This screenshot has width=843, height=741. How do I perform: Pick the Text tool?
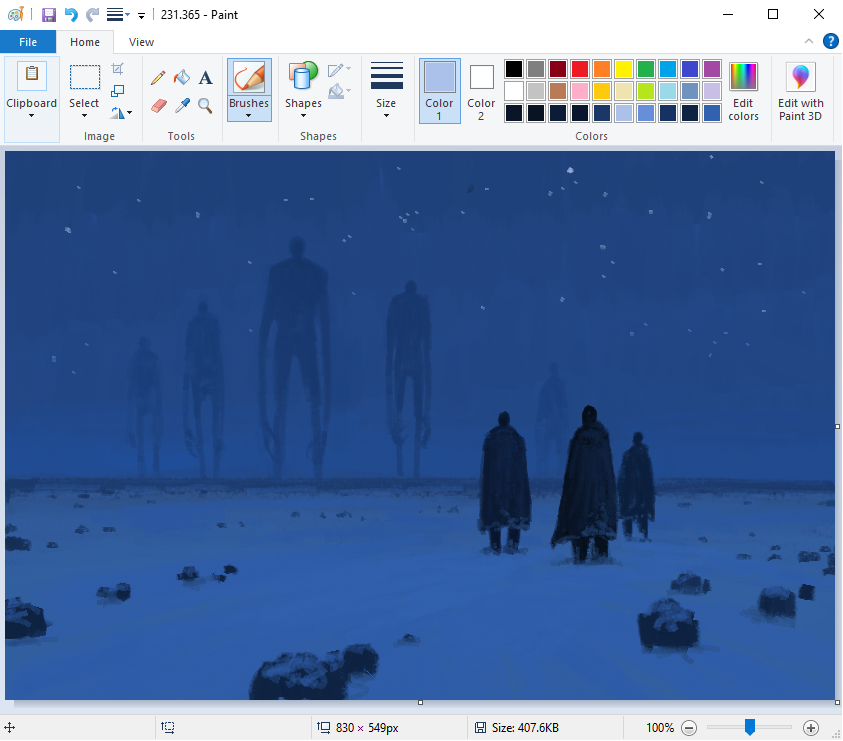pyautogui.click(x=204, y=77)
